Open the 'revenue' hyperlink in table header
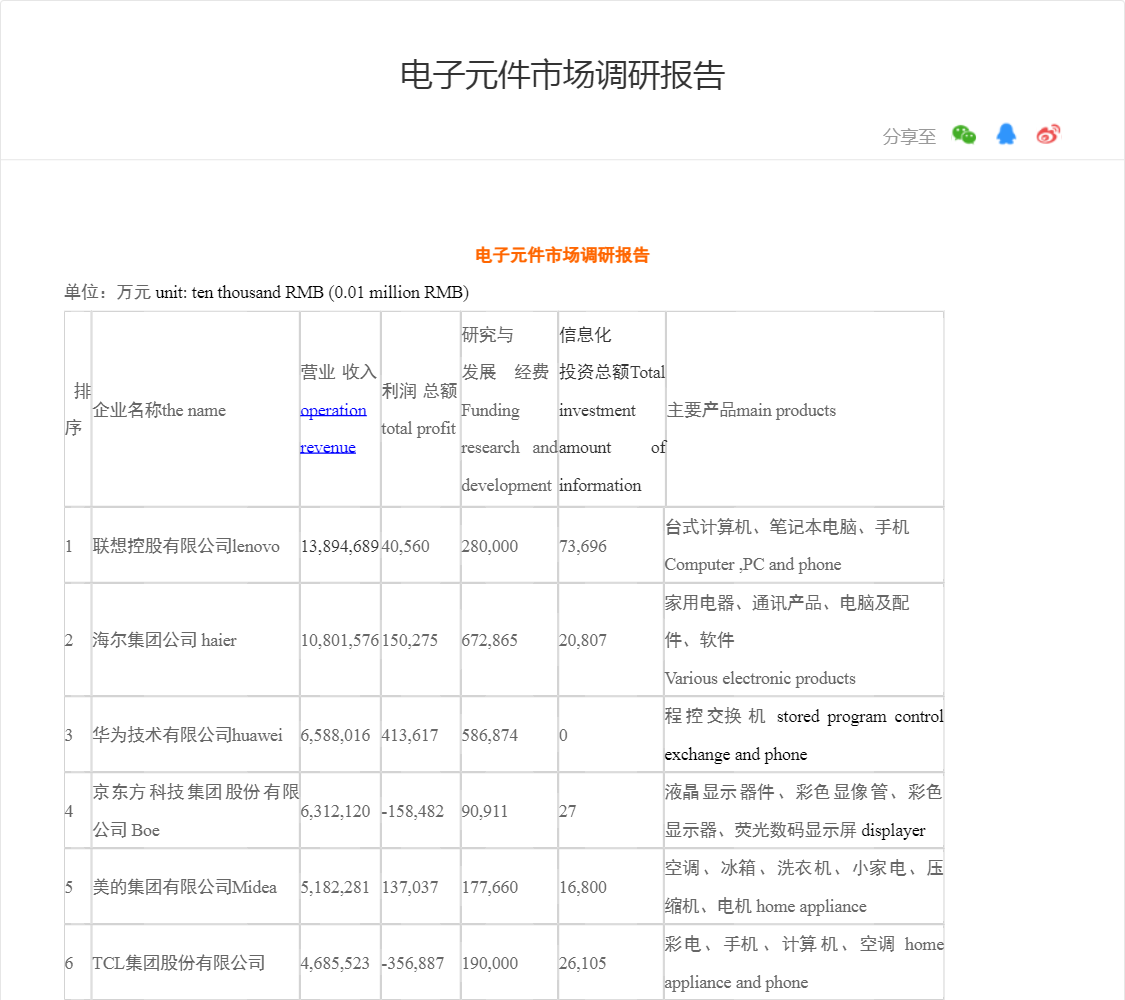 328,448
